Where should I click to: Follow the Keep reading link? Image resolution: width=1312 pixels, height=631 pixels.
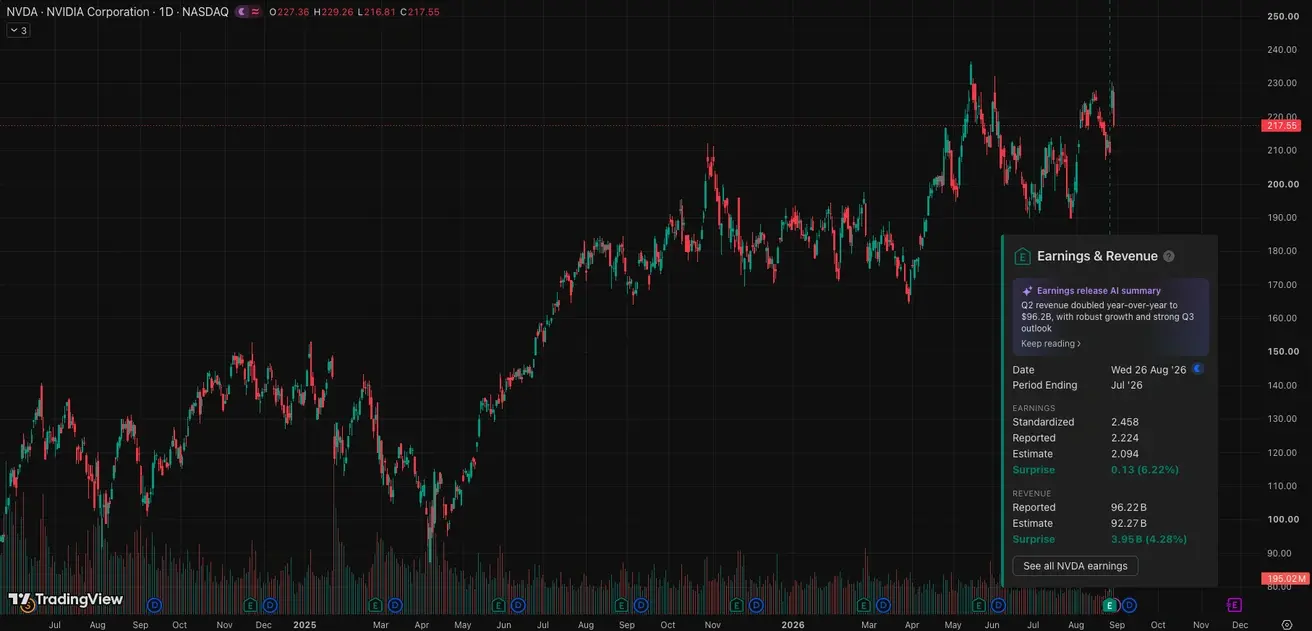point(1051,344)
